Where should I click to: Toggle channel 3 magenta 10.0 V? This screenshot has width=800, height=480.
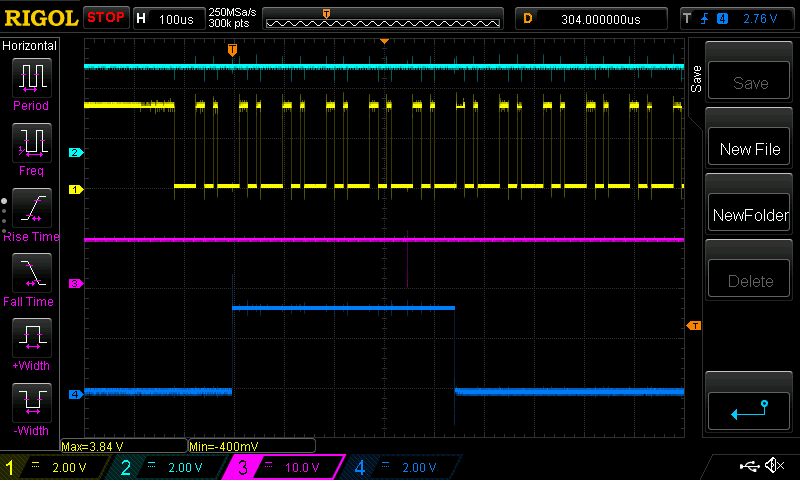[x=284, y=467]
